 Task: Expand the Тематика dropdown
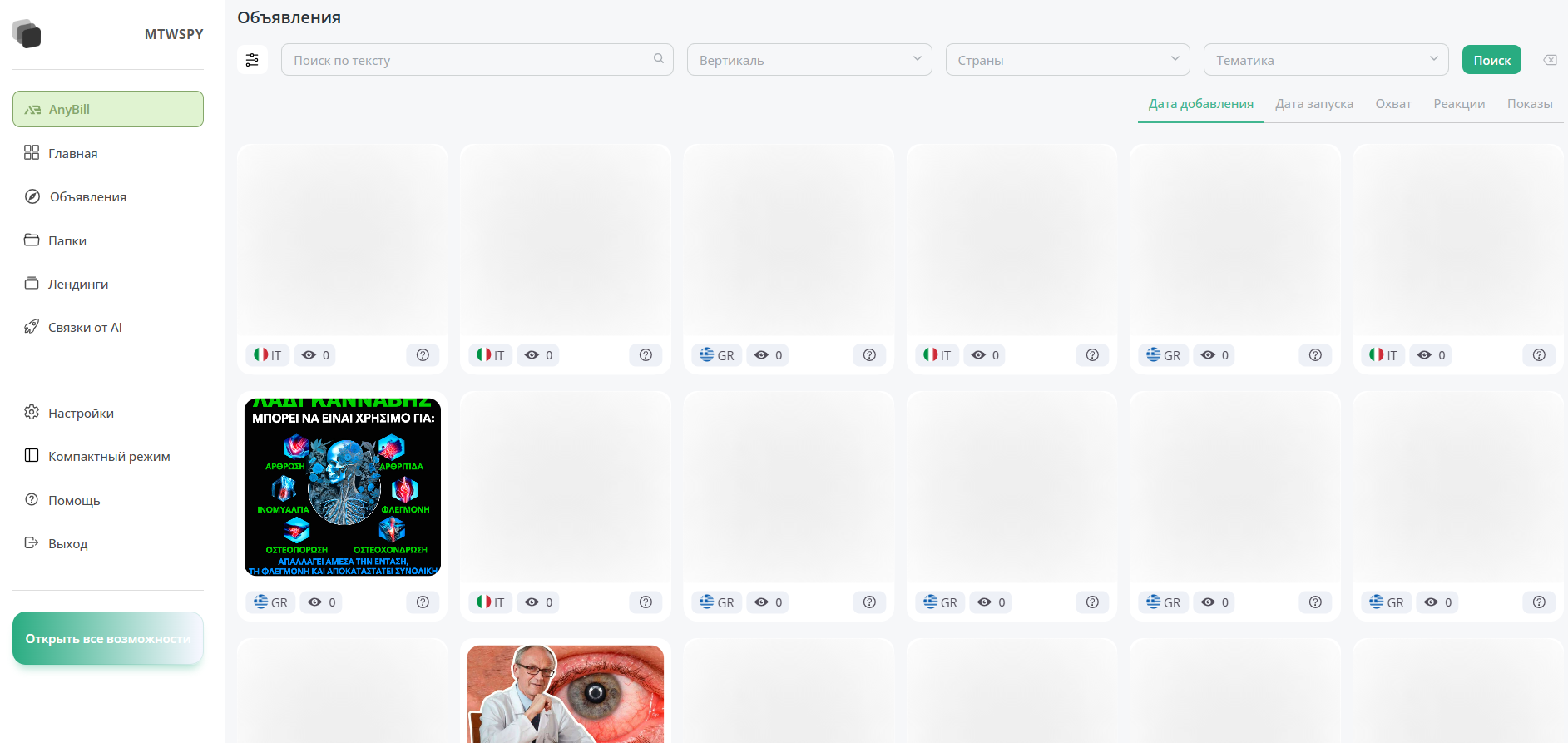[x=1325, y=60]
